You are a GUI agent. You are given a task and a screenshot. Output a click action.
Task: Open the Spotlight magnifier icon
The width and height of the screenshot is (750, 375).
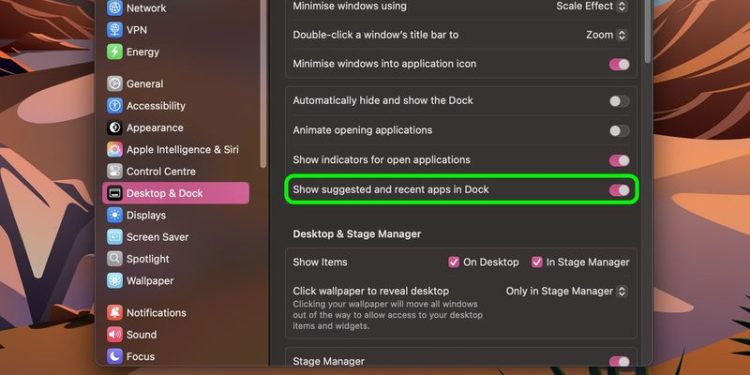(x=115, y=259)
